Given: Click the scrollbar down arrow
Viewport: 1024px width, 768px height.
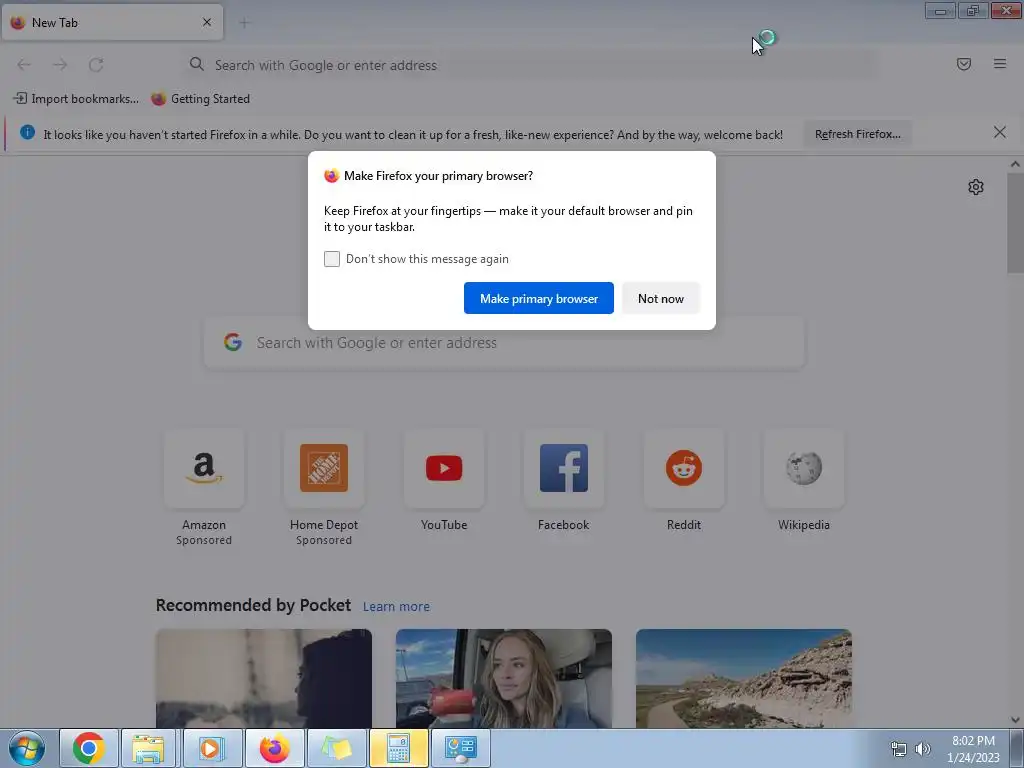Looking at the screenshot, I should coord(1015,720).
